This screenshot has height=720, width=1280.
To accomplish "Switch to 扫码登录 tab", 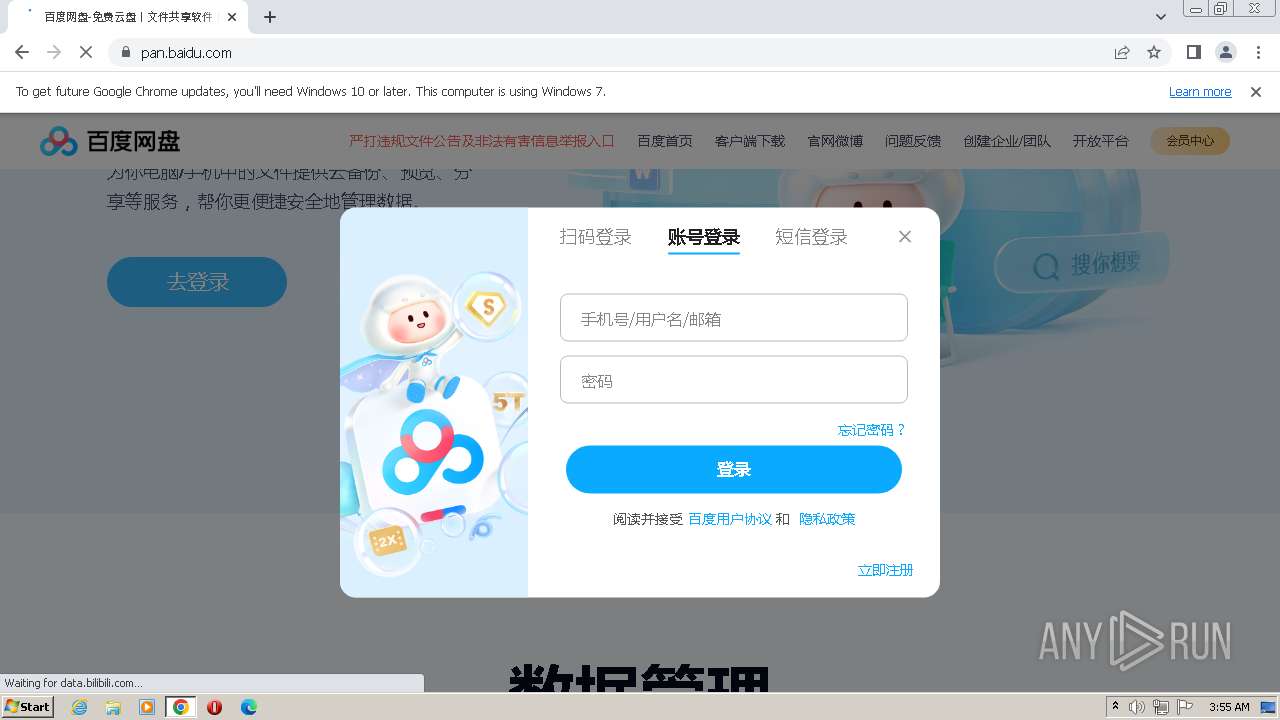I will tap(596, 237).
